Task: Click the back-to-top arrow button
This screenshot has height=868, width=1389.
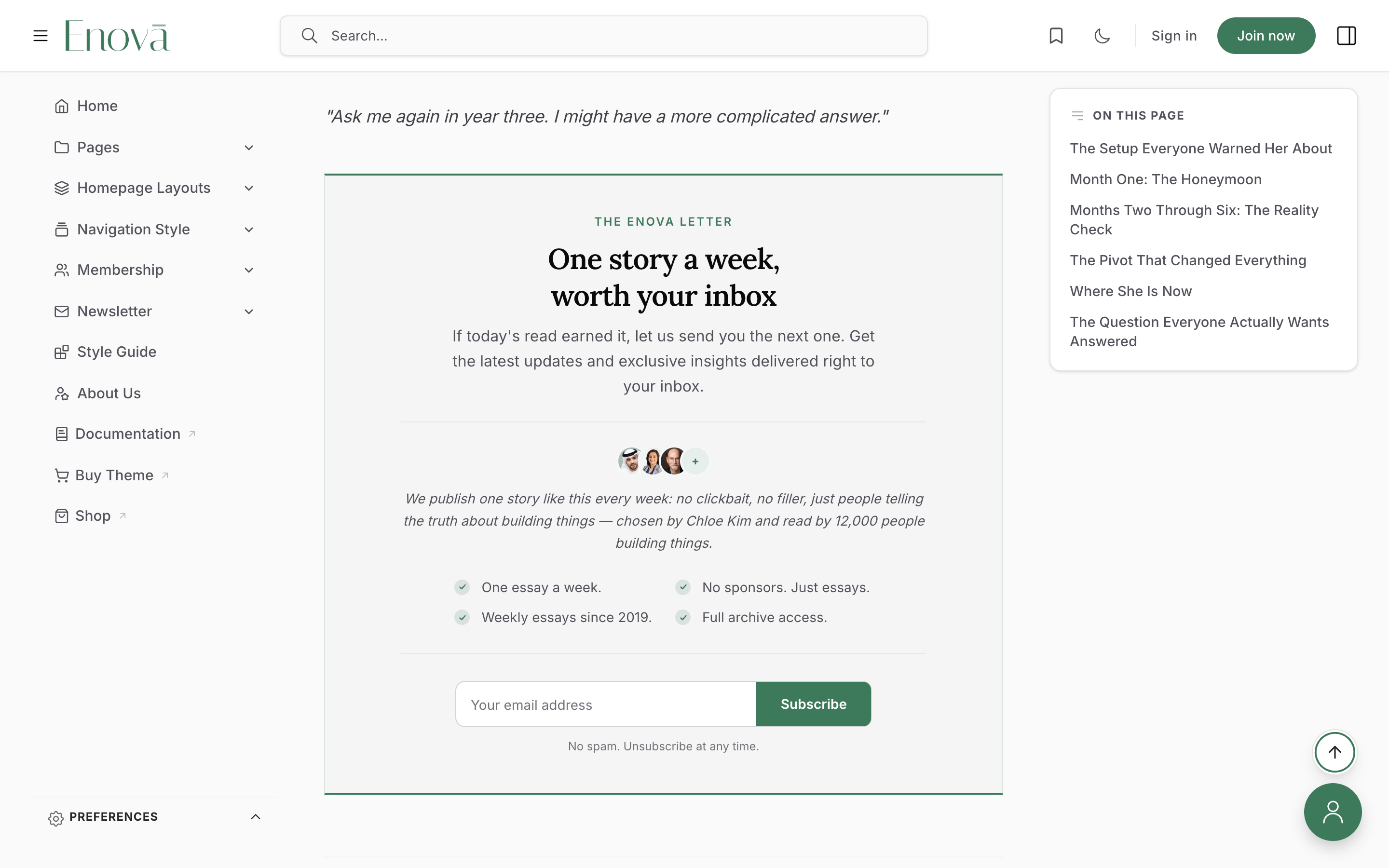Action: coord(1335,752)
